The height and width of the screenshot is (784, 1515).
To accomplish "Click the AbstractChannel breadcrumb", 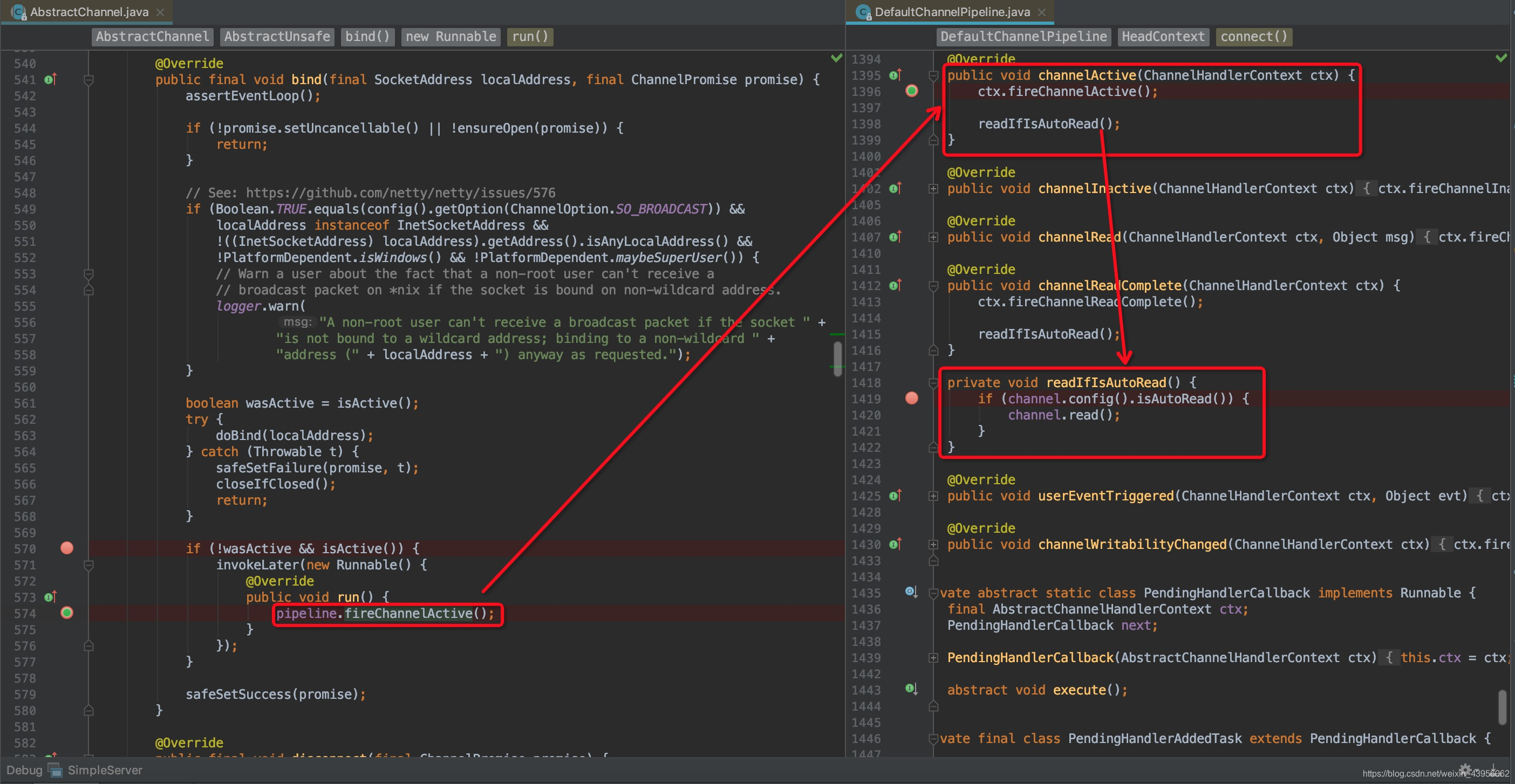I will tap(152, 37).
